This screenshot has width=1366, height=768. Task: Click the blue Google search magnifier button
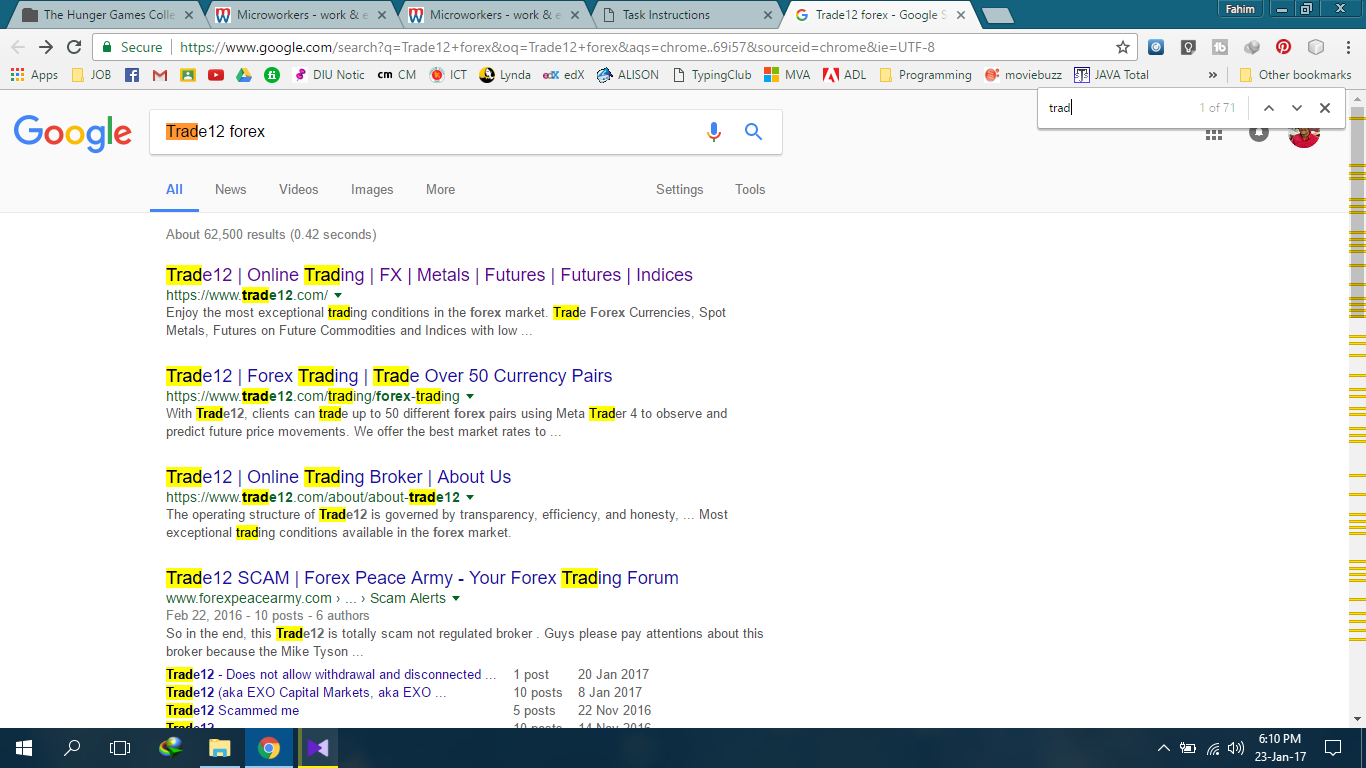point(754,132)
